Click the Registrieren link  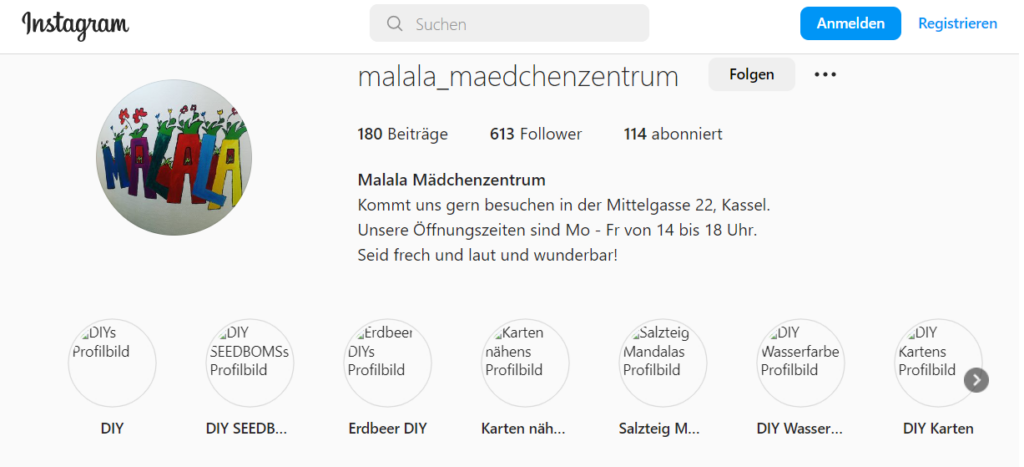(957, 24)
